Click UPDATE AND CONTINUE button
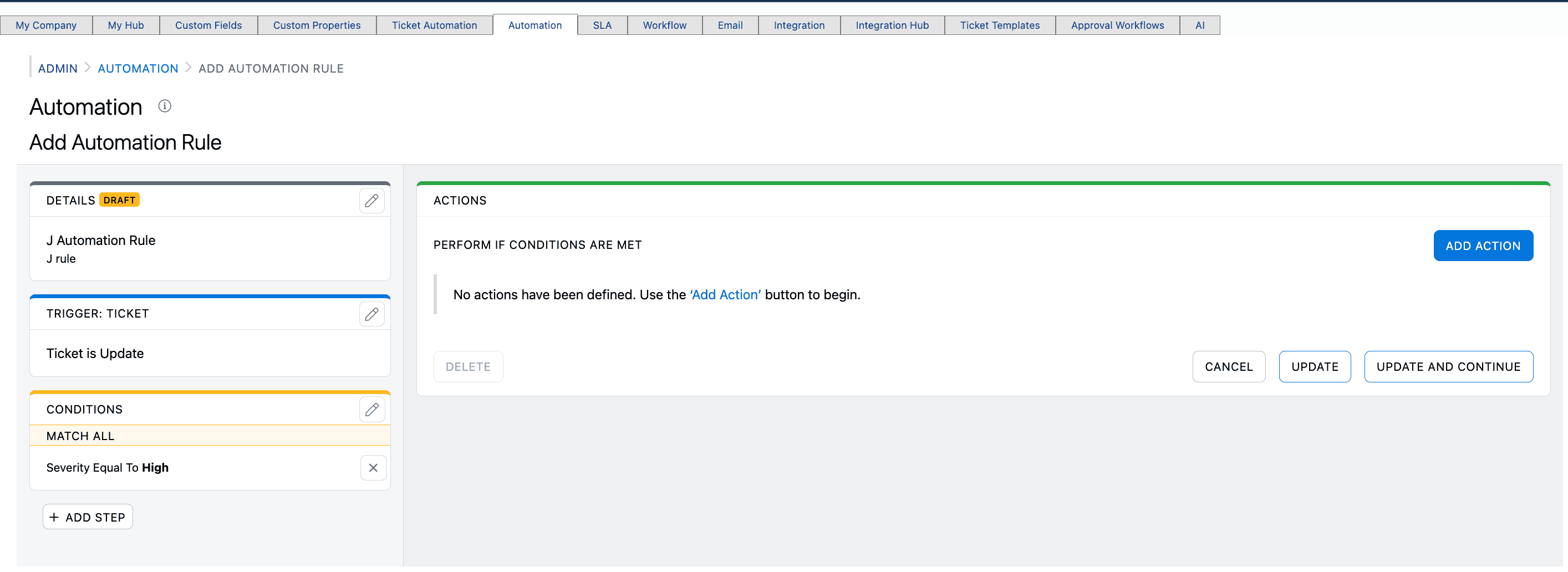The width and height of the screenshot is (1568, 572). 1448,367
